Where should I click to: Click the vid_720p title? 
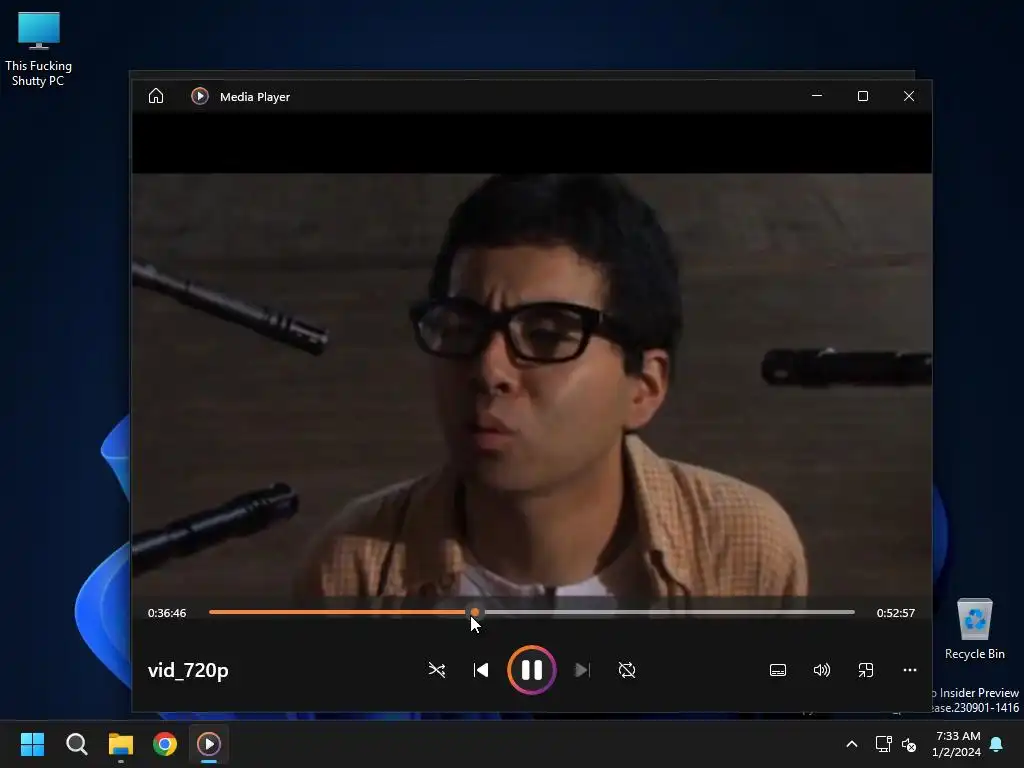point(188,671)
